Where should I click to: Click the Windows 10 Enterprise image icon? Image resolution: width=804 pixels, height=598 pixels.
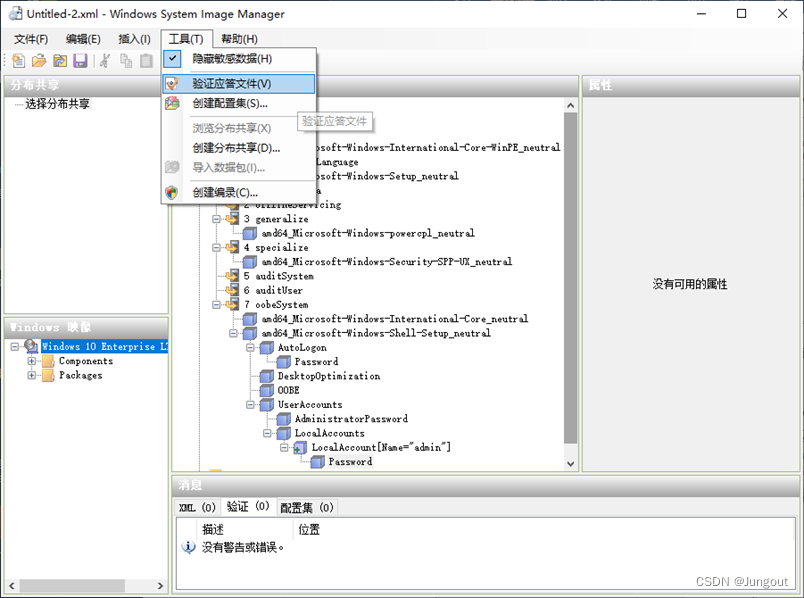click(x=31, y=346)
